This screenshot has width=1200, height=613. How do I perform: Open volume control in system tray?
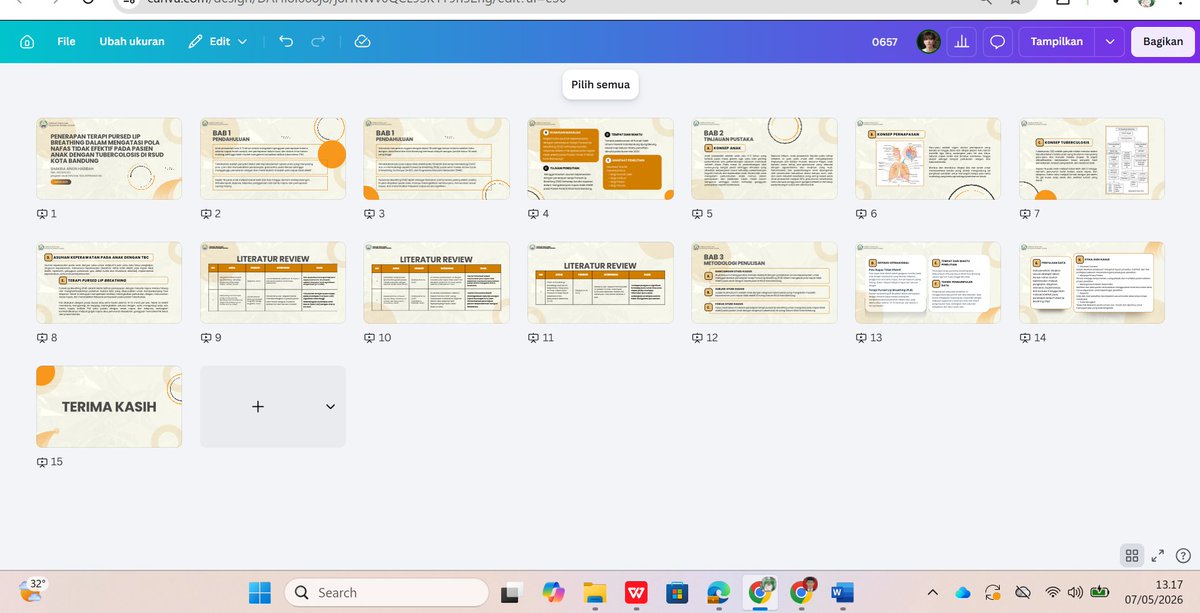click(1077, 592)
